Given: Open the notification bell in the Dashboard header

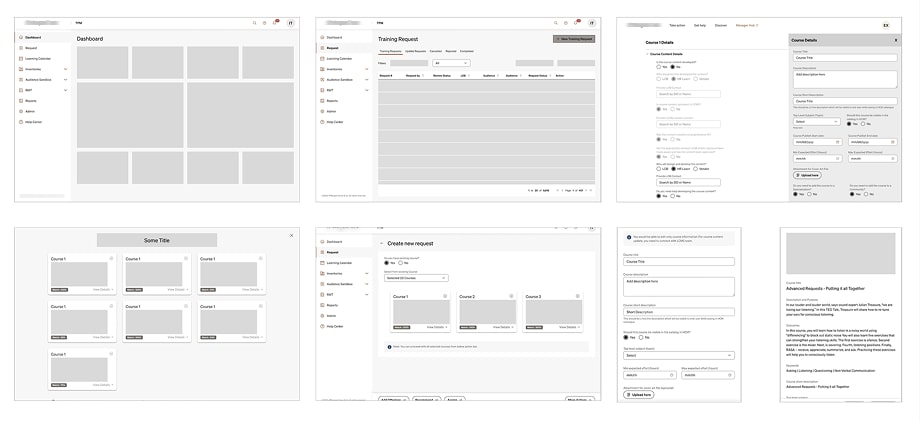Looking at the screenshot, I should click(277, 22).
